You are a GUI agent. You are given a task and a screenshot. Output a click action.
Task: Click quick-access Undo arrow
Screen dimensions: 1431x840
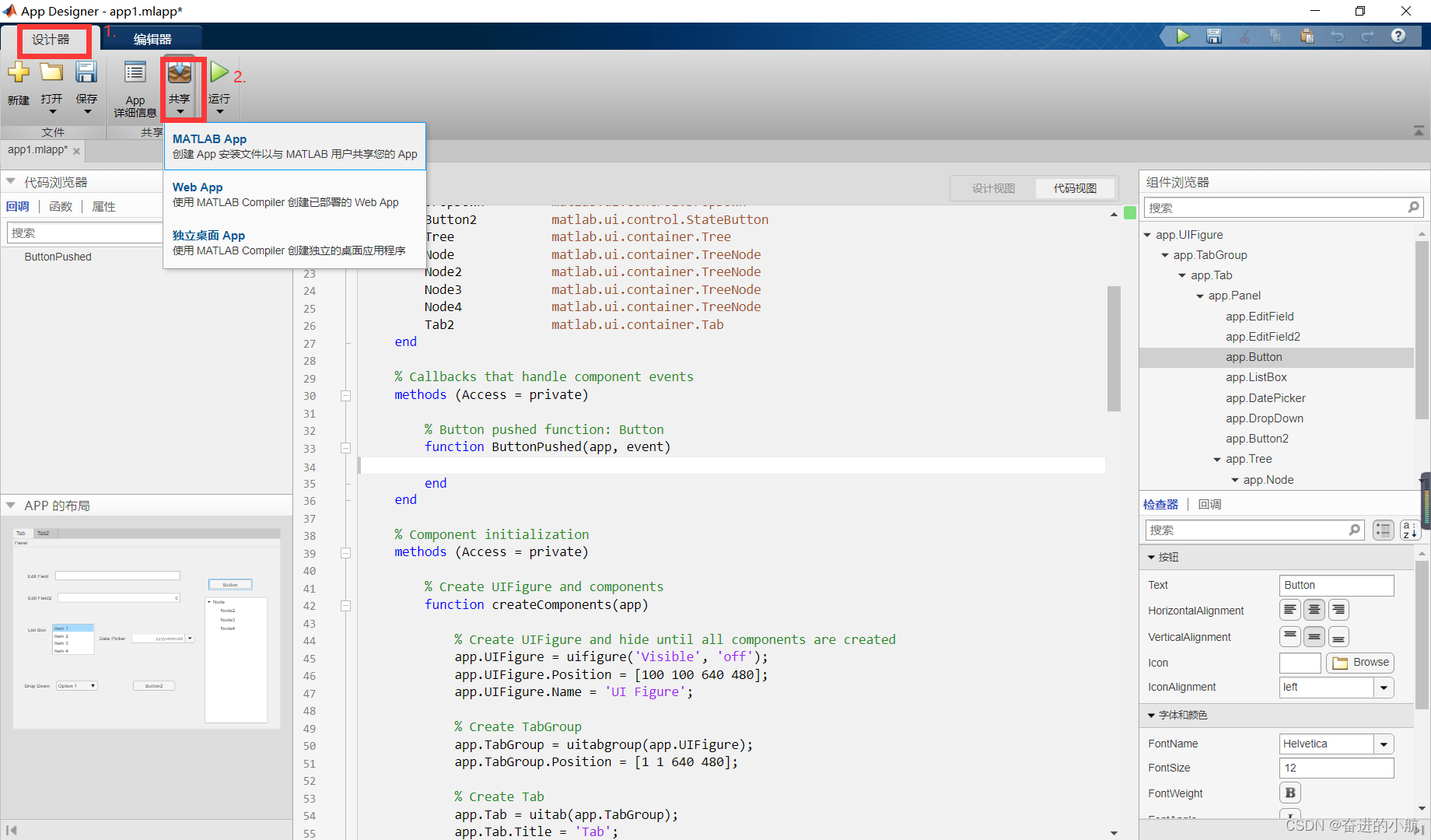[1338, 37]
